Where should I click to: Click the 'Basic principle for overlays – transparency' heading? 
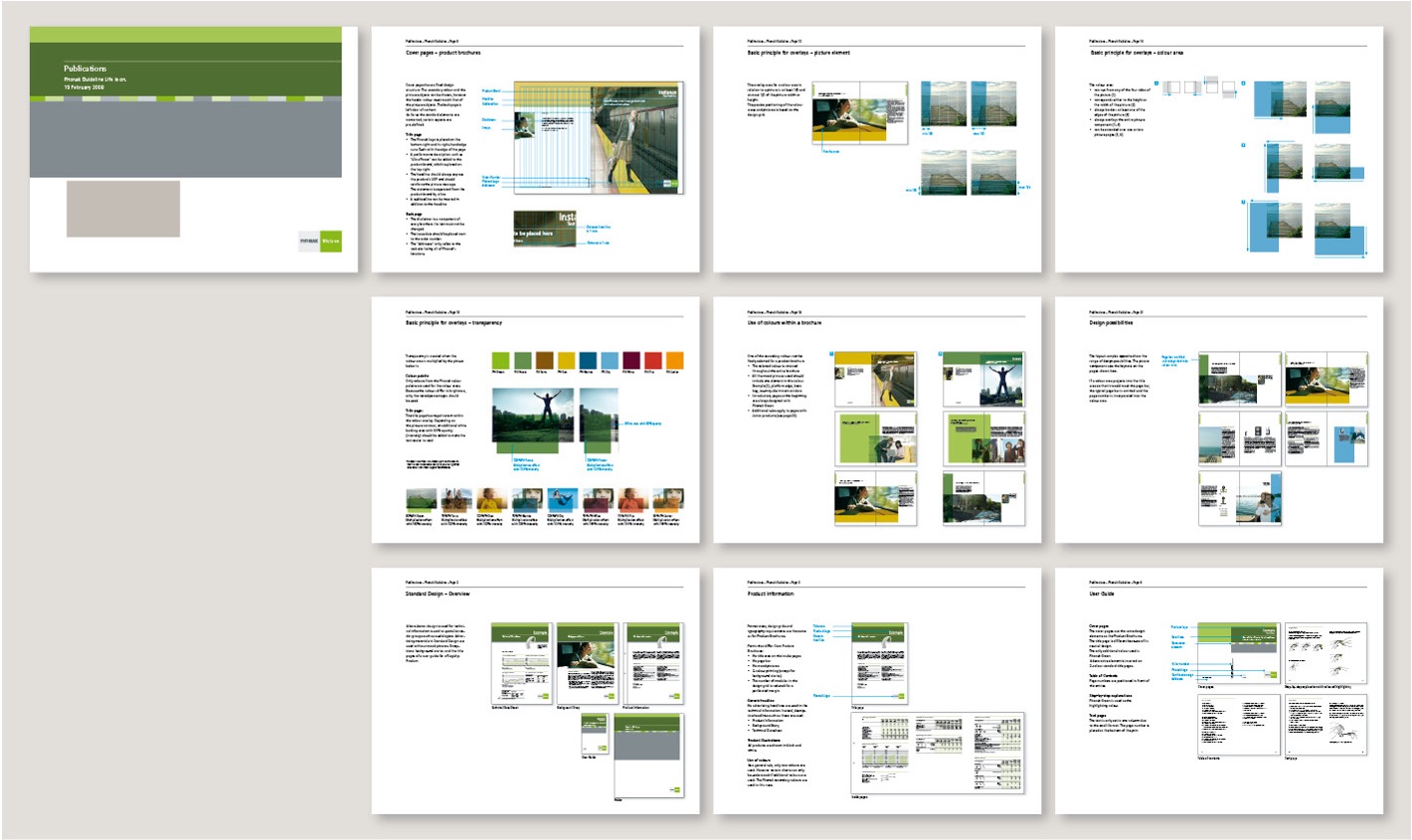pos(454,323)
